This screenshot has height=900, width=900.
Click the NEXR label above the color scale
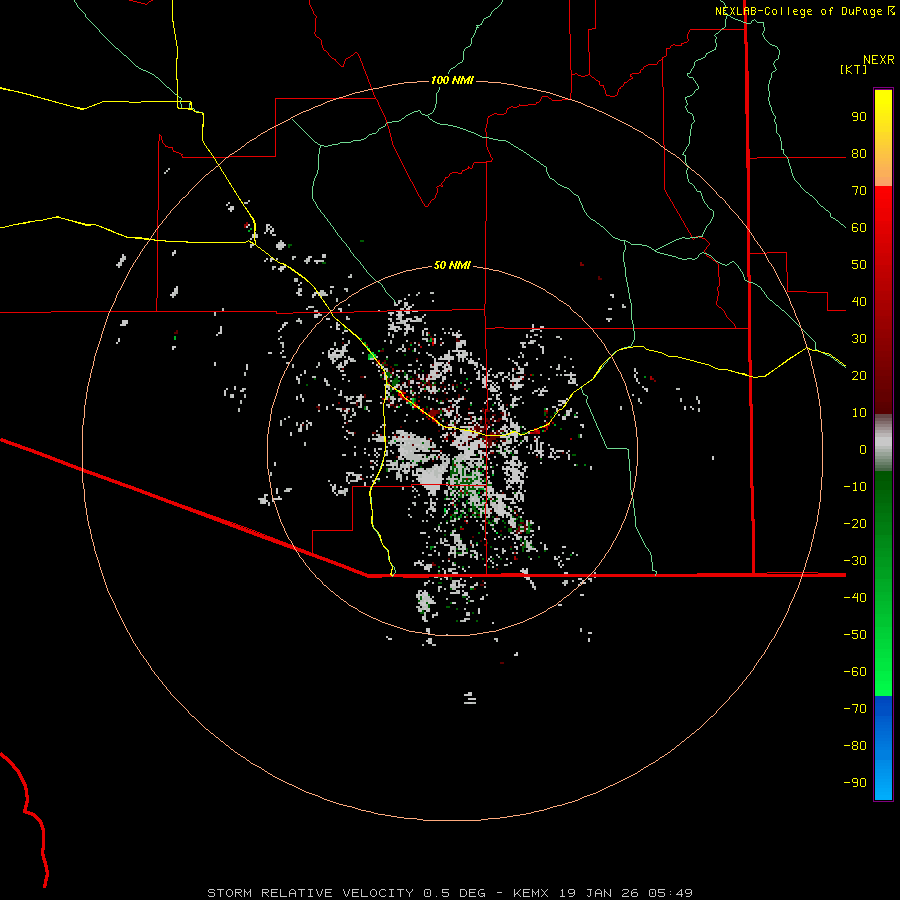[879, 60]
